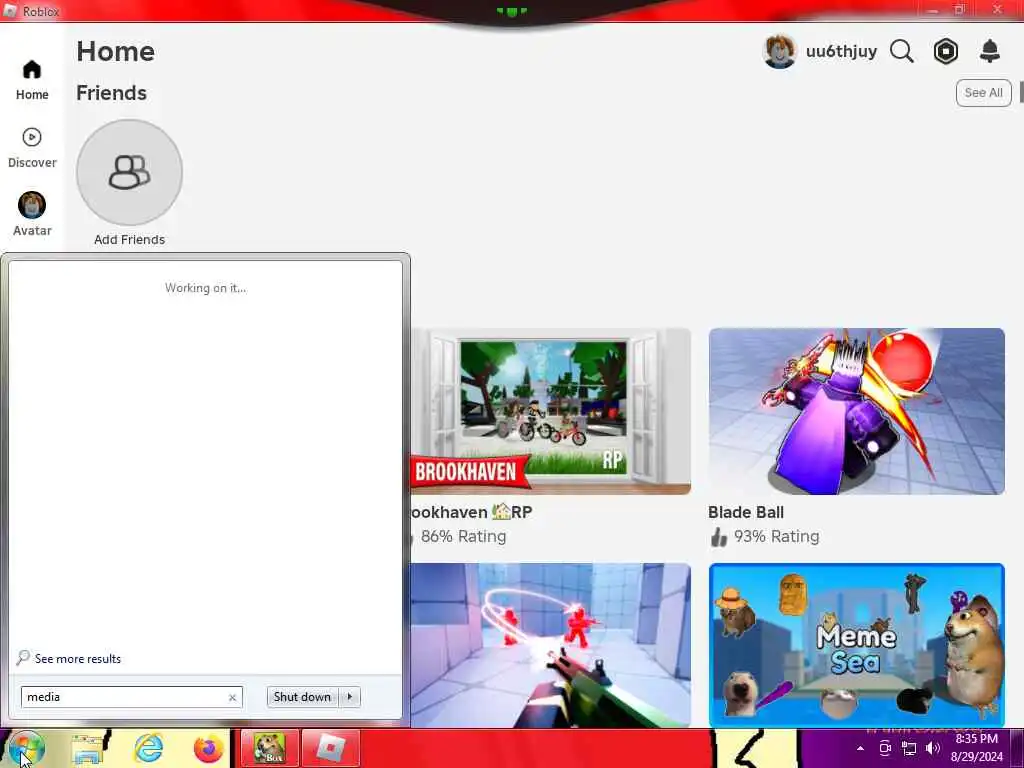
Task: Open the Robux hexagon icon
Action: [946, 51]
